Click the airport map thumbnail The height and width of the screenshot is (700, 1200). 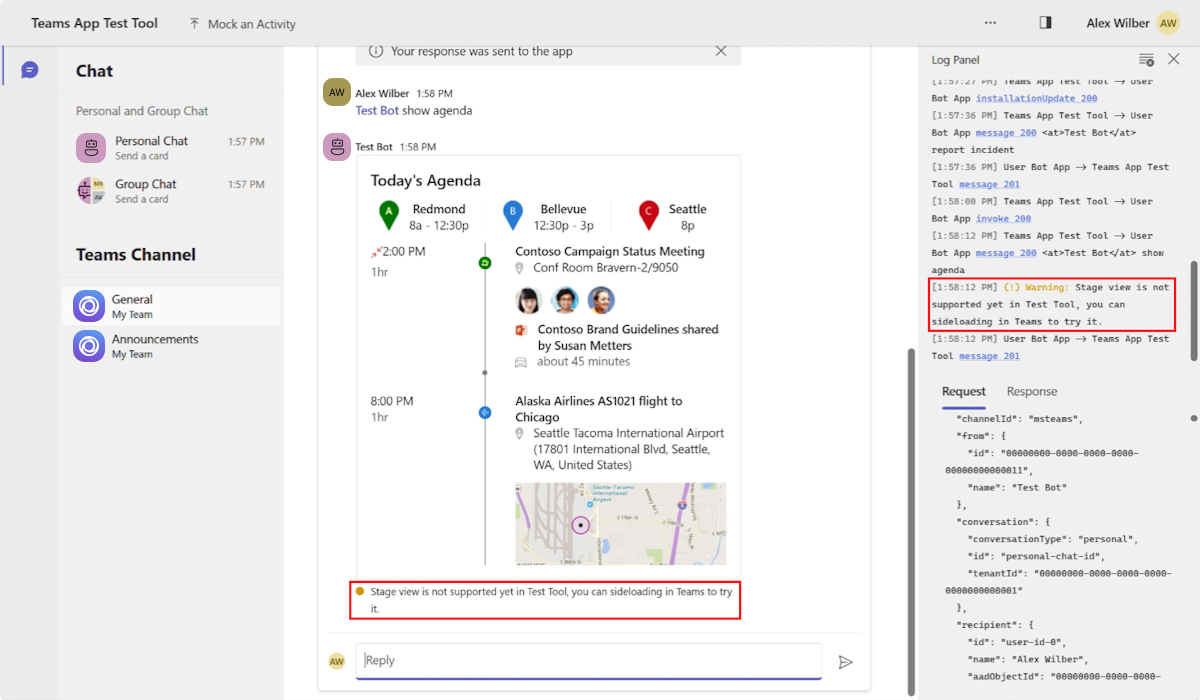tap(620, 524)
